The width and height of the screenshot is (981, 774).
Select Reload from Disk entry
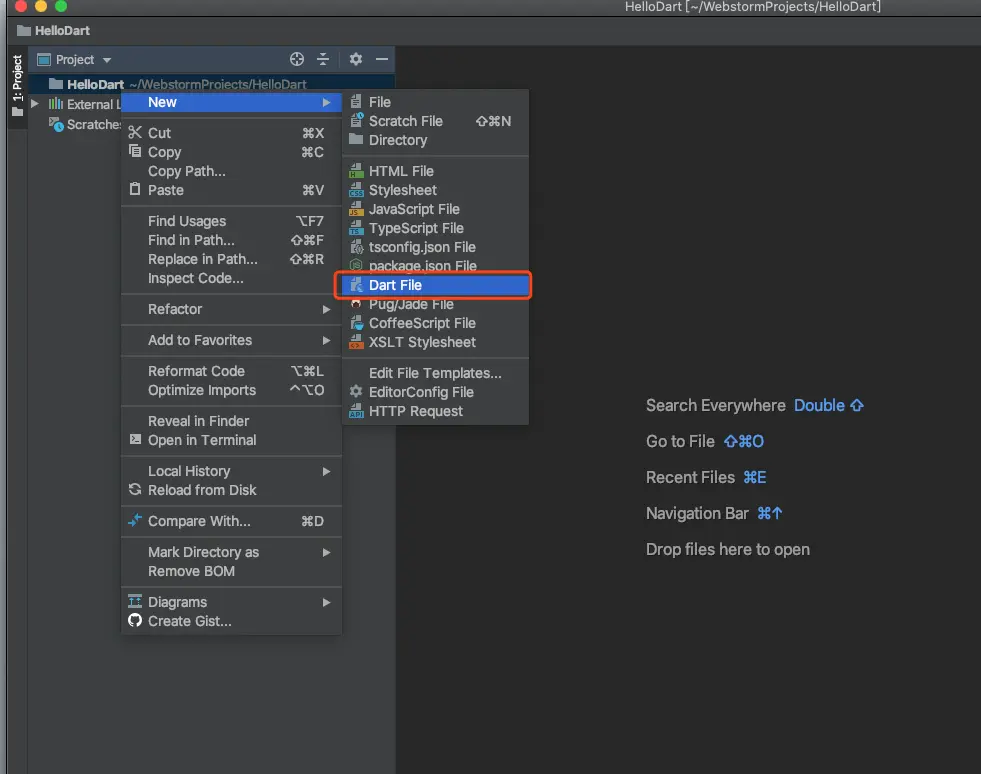(231, 490)
